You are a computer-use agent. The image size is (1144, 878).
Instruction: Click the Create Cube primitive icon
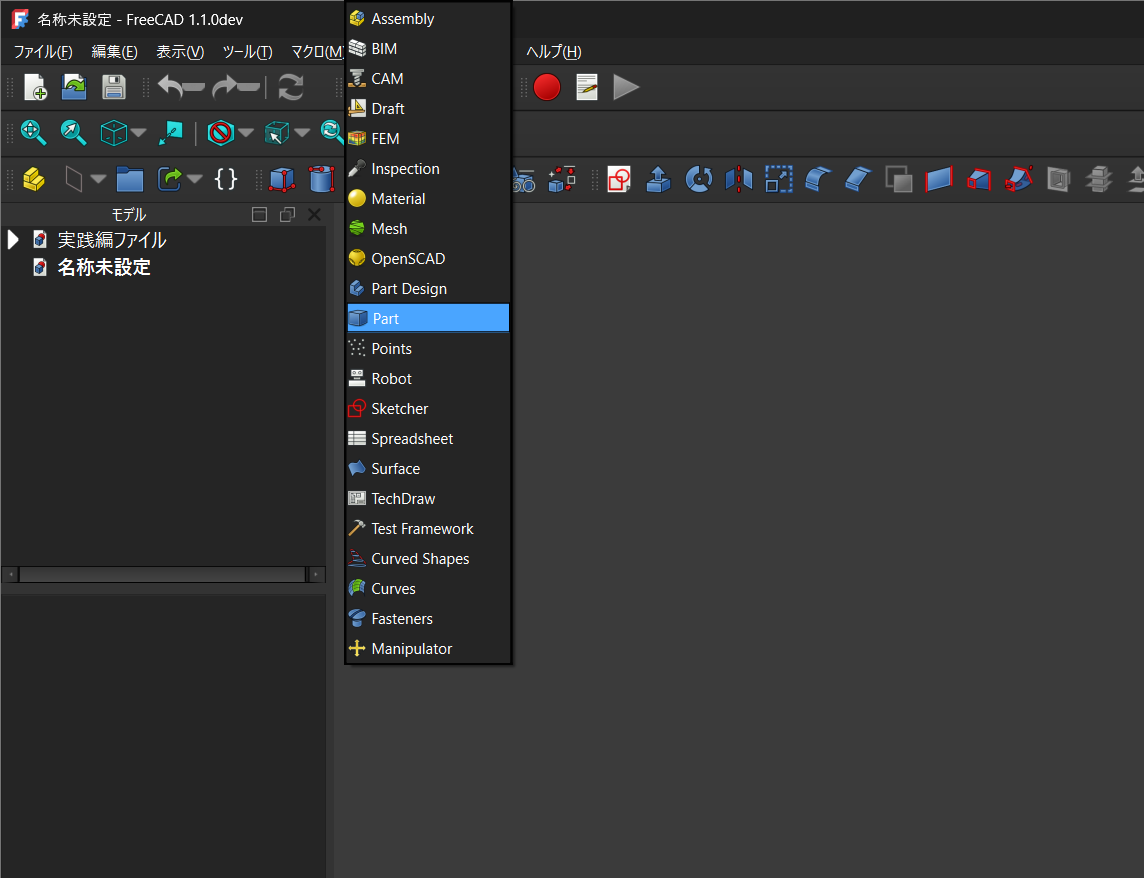pos(283,179)
